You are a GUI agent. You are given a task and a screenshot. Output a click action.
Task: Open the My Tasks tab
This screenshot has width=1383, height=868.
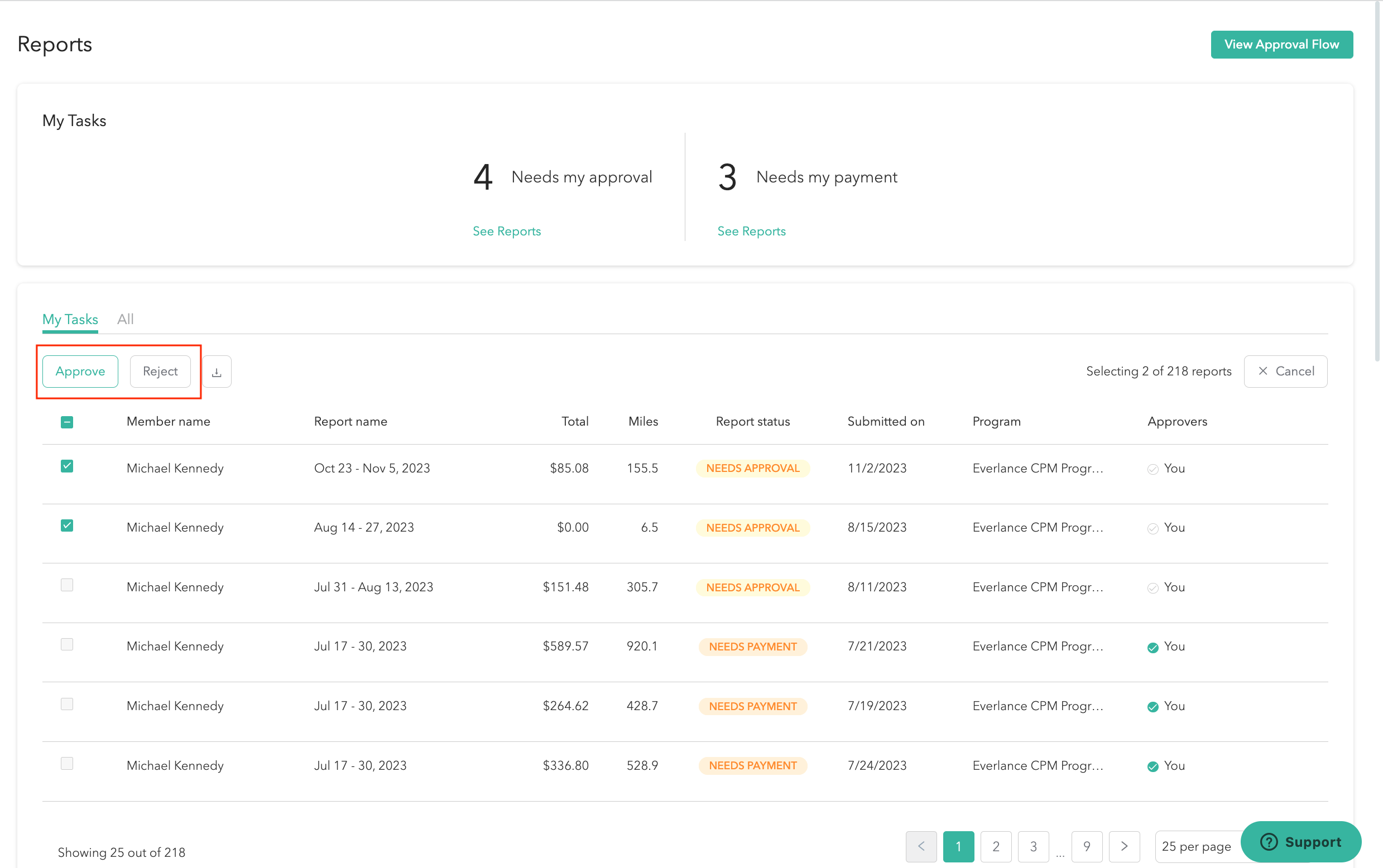[x=70, y=319]
